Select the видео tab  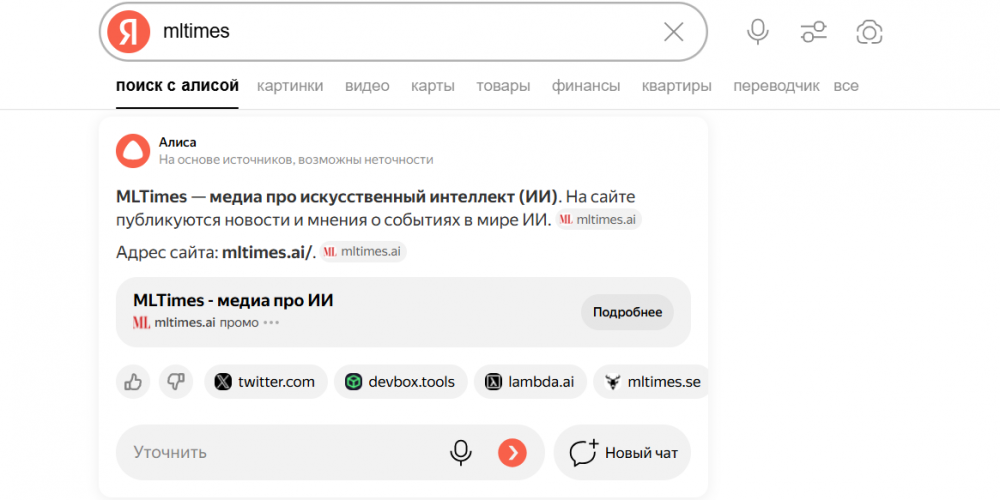367,86
